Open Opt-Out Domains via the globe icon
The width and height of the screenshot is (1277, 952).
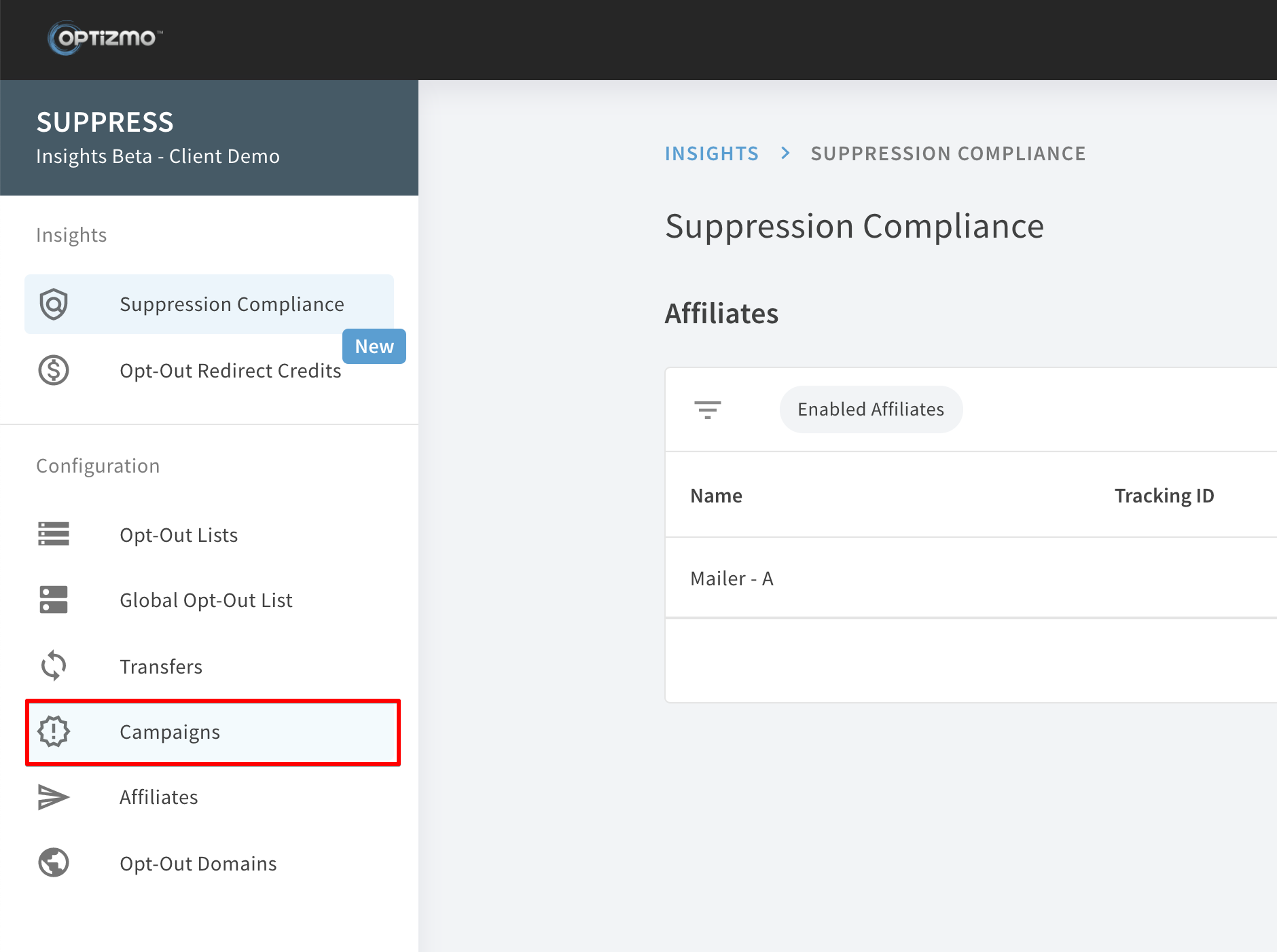click(53, 862)
